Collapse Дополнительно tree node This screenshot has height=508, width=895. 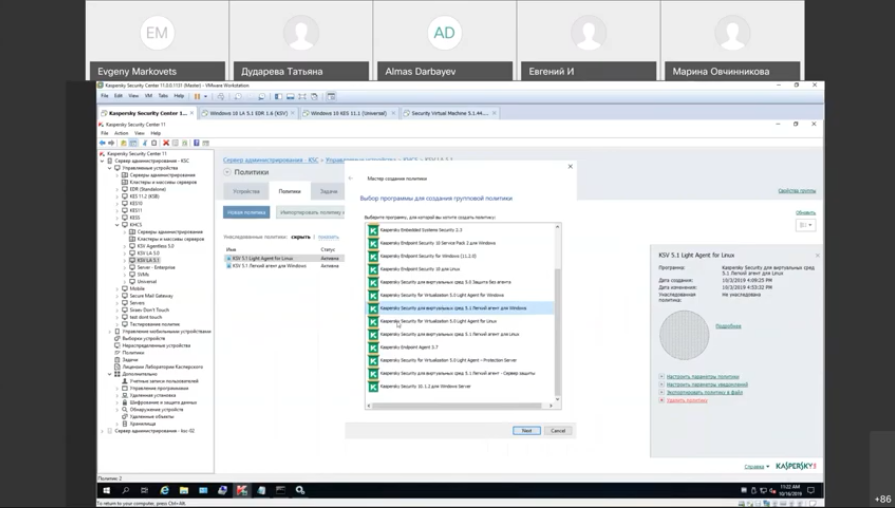click(110, 374)
